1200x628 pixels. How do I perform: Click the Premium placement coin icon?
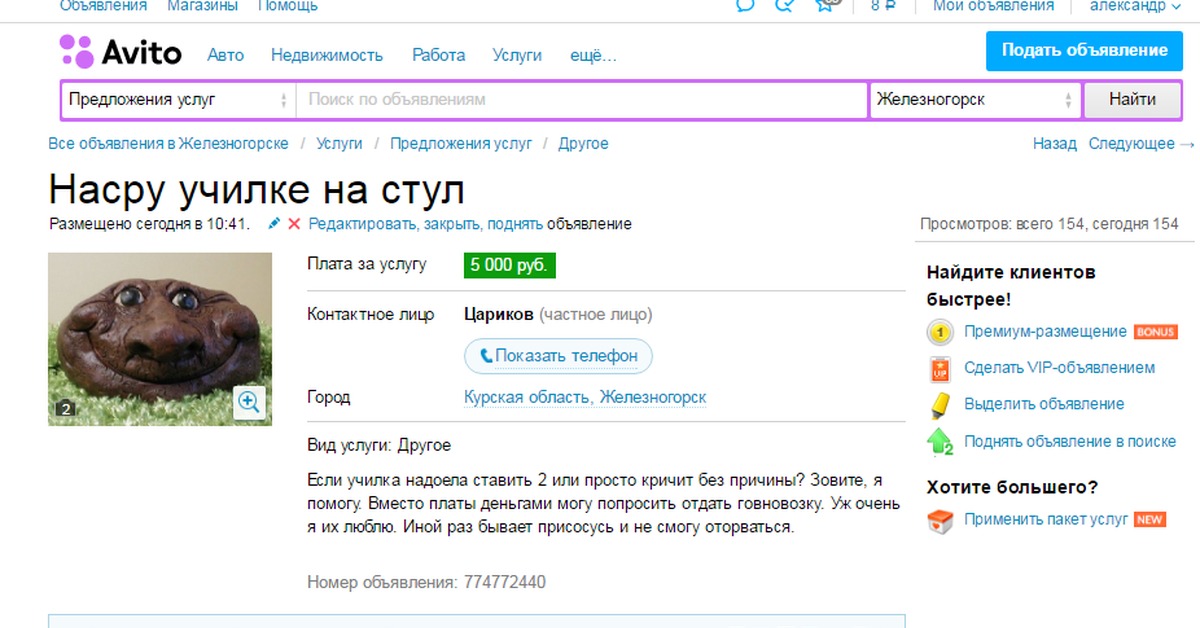point(939,332)
